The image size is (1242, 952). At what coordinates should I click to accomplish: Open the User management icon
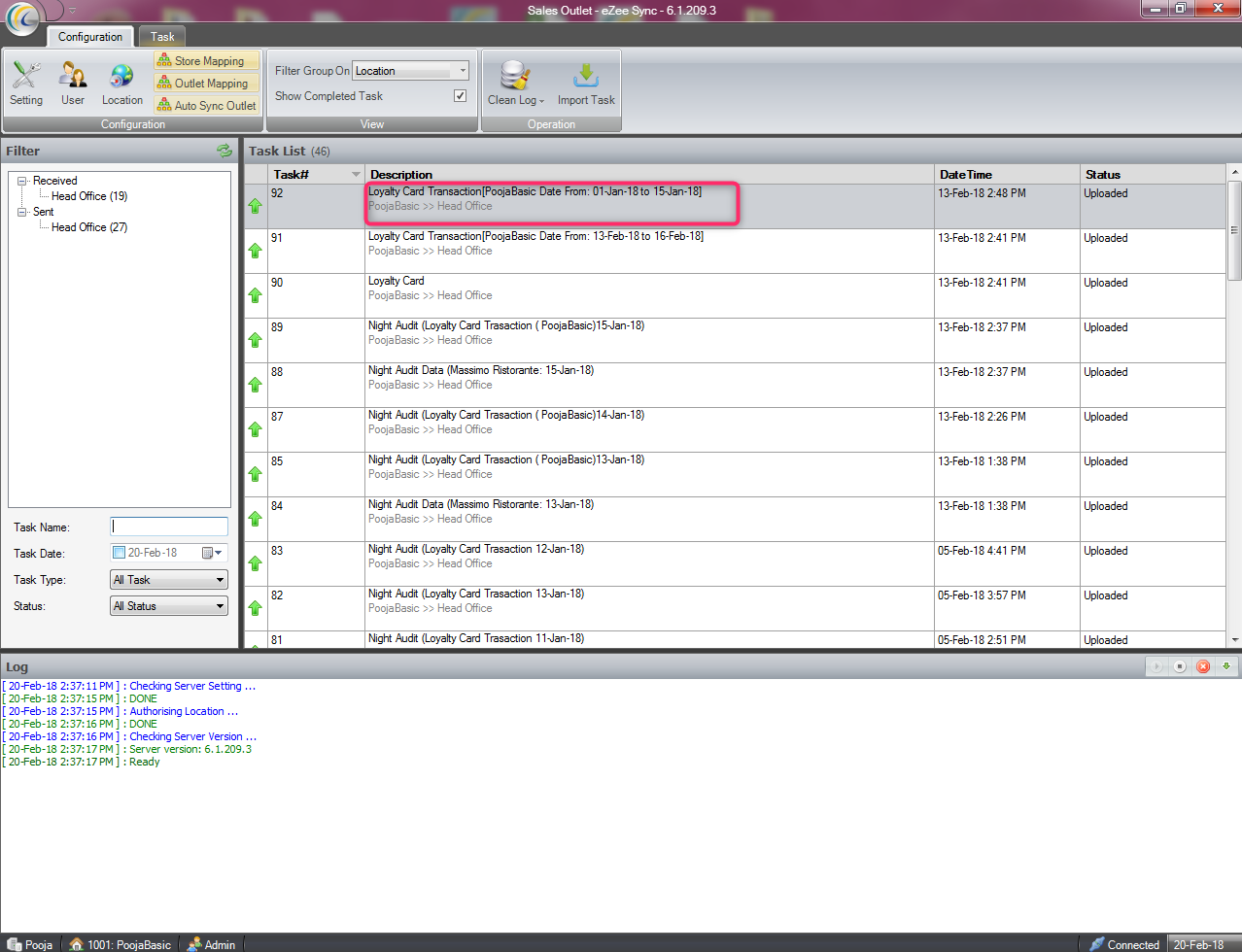[x=73, y=84]
